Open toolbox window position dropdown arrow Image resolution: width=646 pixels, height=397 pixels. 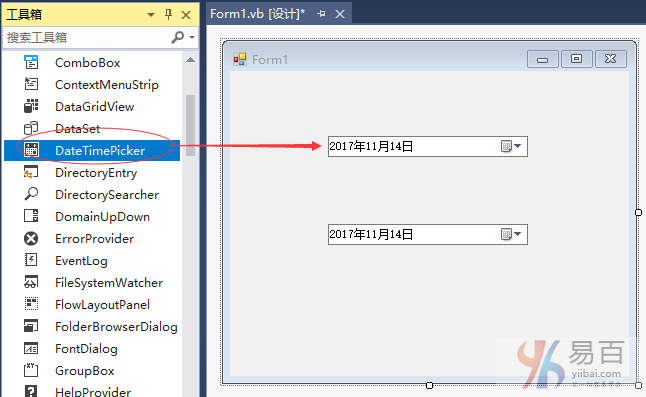pyautogui.click(x=151, y=15)
